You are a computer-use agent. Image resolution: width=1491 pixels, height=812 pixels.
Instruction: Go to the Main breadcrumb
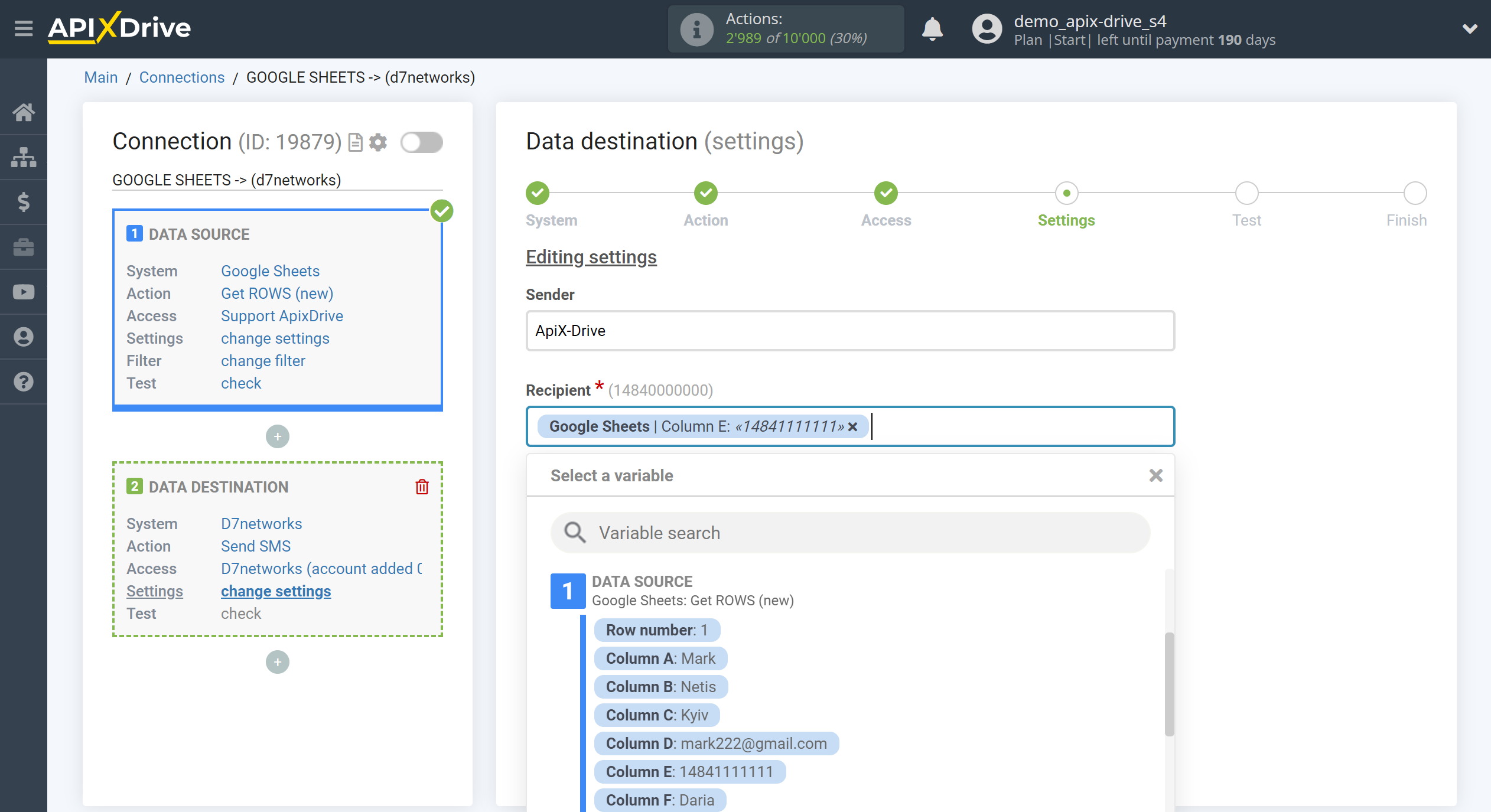[101, 77]
